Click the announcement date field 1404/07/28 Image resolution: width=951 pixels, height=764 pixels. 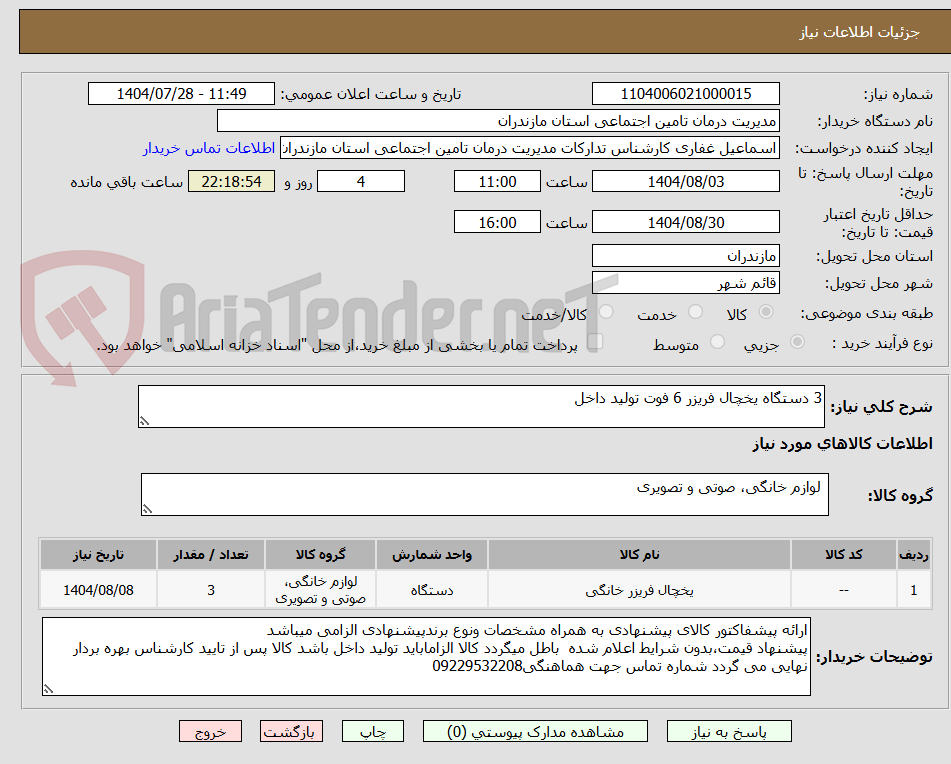point(180,93)
